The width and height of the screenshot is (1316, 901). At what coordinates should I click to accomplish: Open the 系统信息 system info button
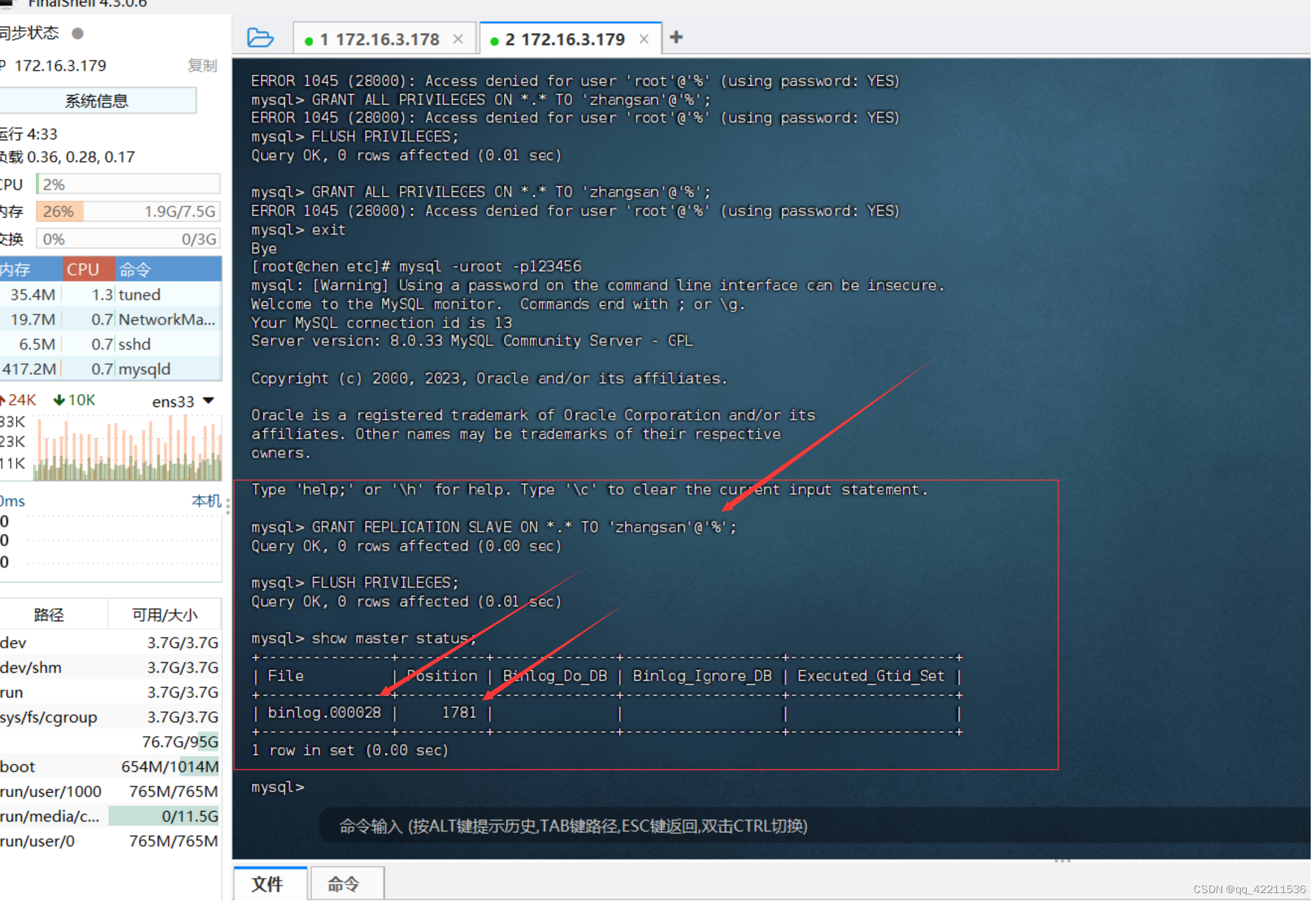pyautogui.click(x=97, y=101)
